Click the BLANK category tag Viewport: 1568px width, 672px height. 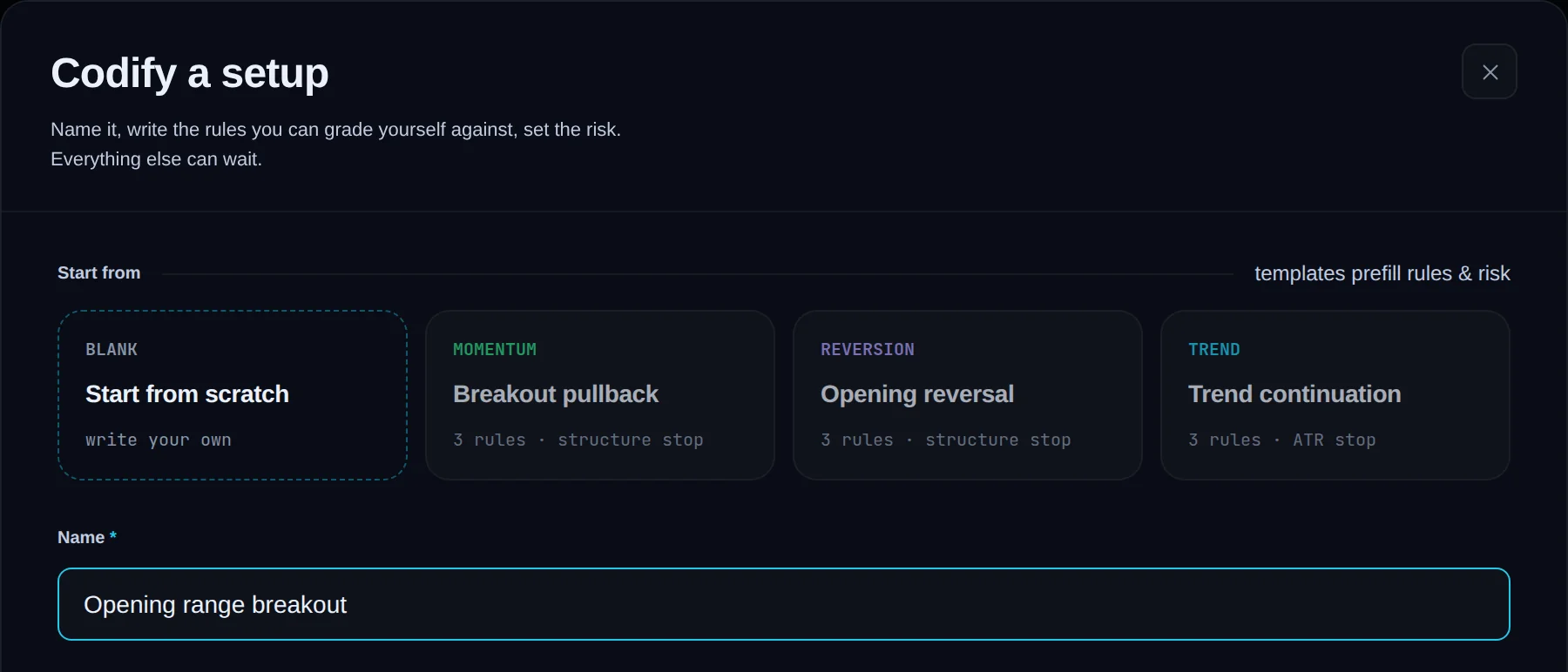(x=112, y=349)
